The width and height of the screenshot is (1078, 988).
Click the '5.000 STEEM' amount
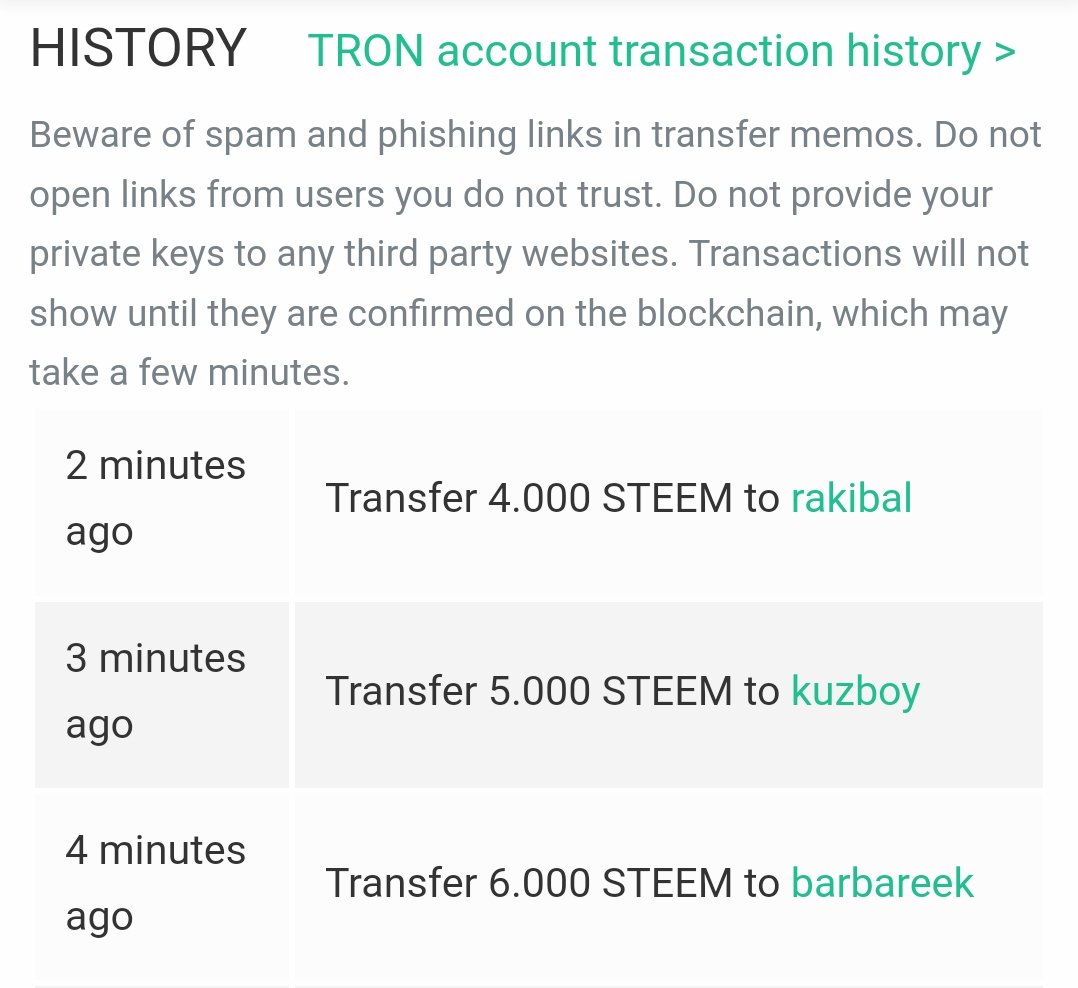pyautogui.click(x=610, y=690)
